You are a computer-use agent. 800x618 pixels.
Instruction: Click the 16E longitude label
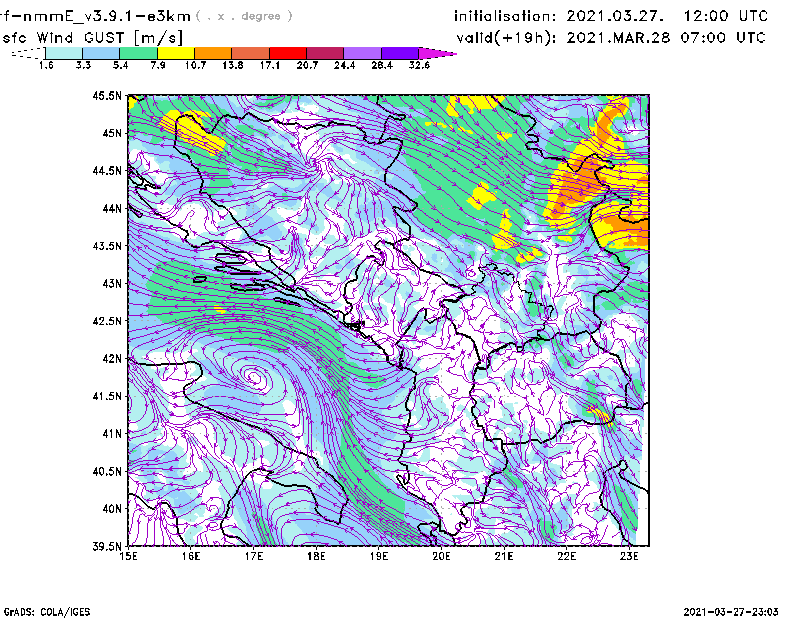191,556
